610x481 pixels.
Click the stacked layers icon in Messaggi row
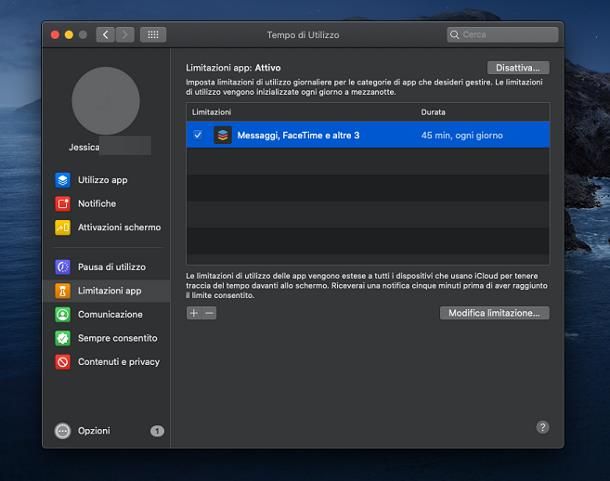223,135
